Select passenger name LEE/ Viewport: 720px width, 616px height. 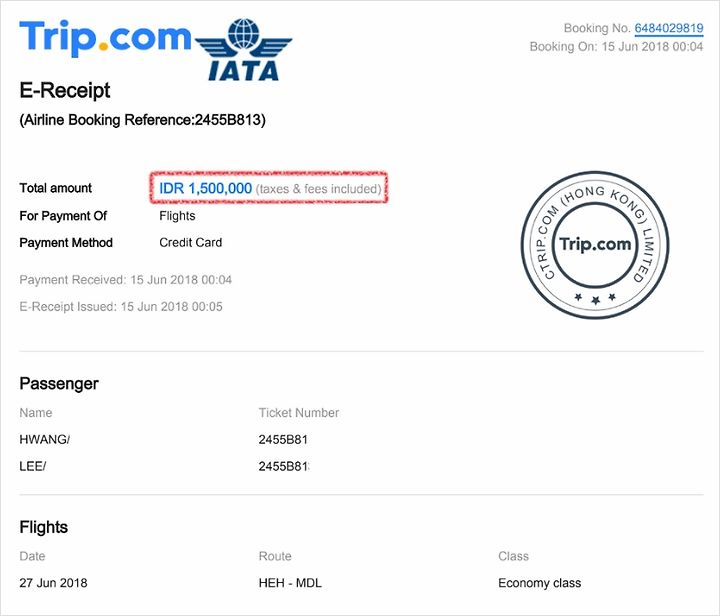(x=33, y=466)
